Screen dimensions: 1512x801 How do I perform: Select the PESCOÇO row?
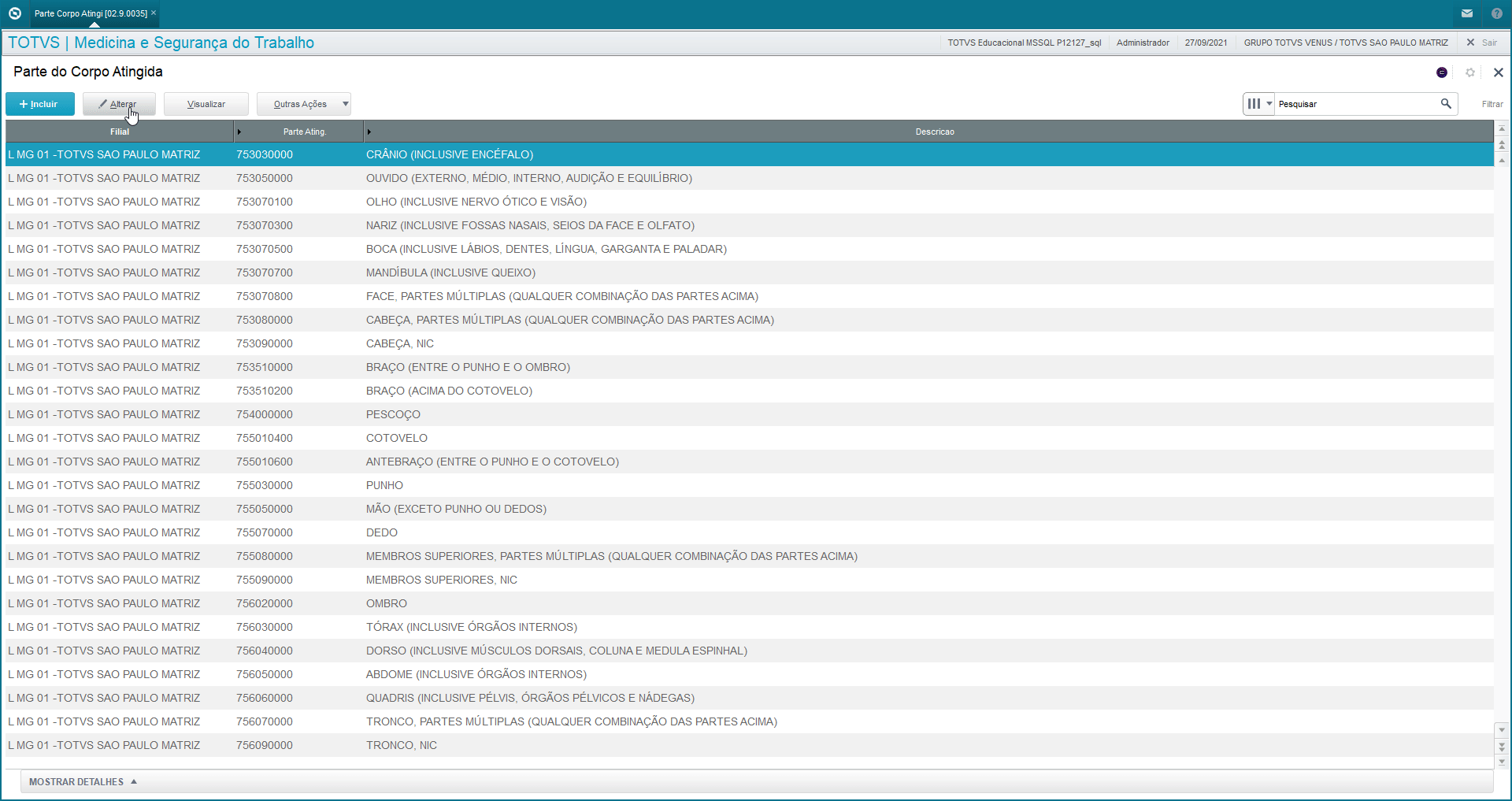tap(750, 414)
